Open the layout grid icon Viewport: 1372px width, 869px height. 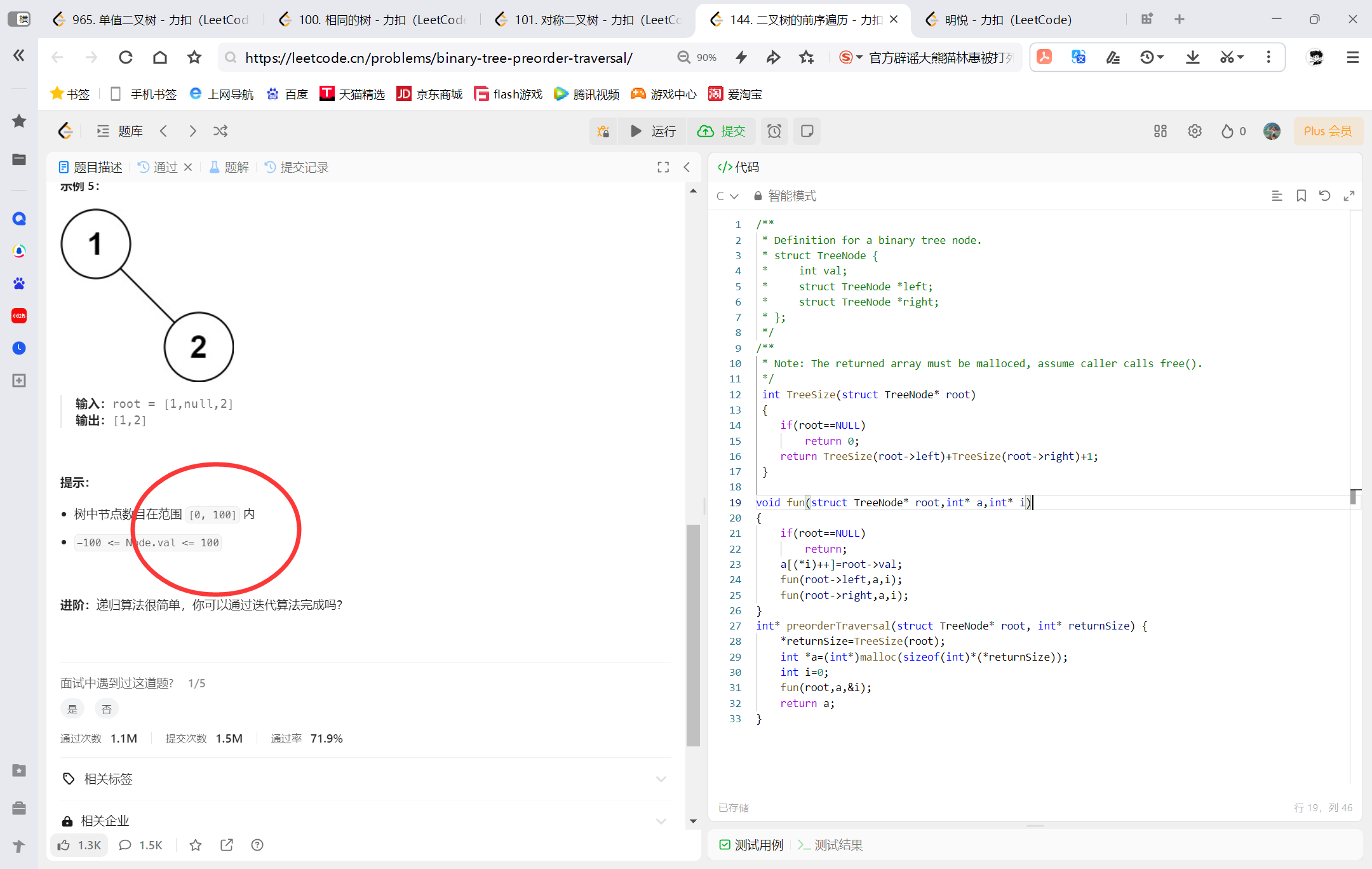[1160, 131]
